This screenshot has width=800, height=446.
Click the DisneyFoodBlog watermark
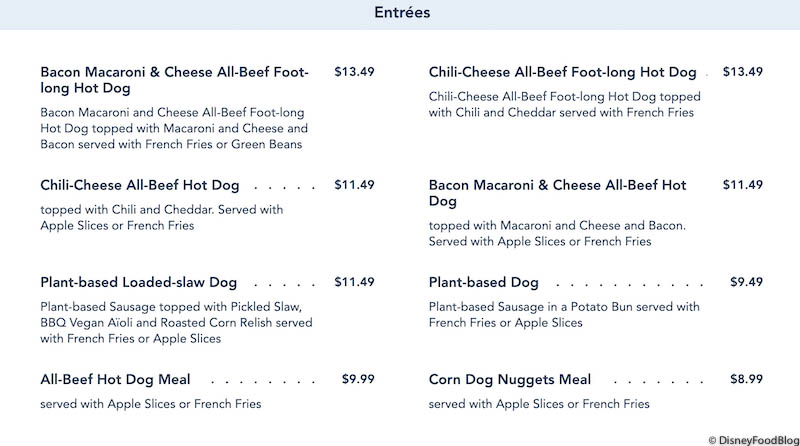[752, 438]
